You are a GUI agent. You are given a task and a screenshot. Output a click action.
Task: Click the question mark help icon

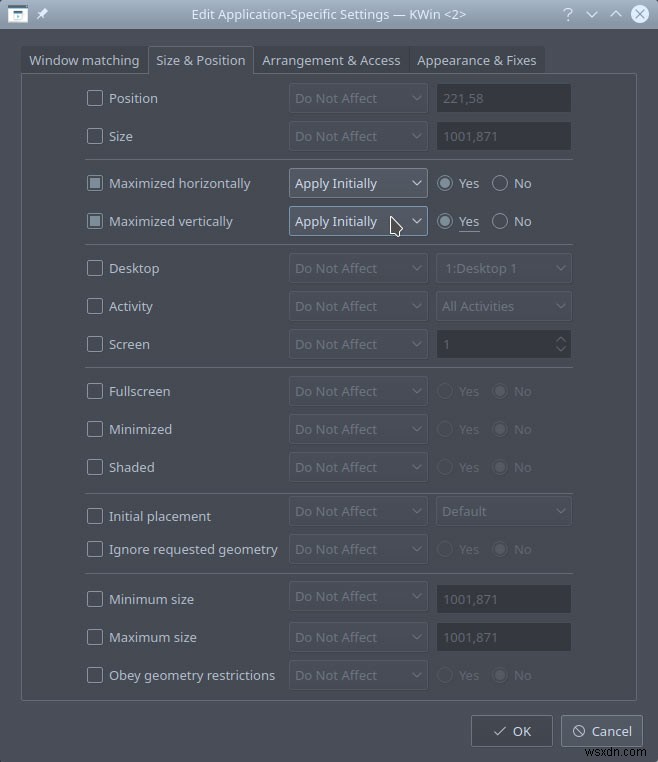568,15
